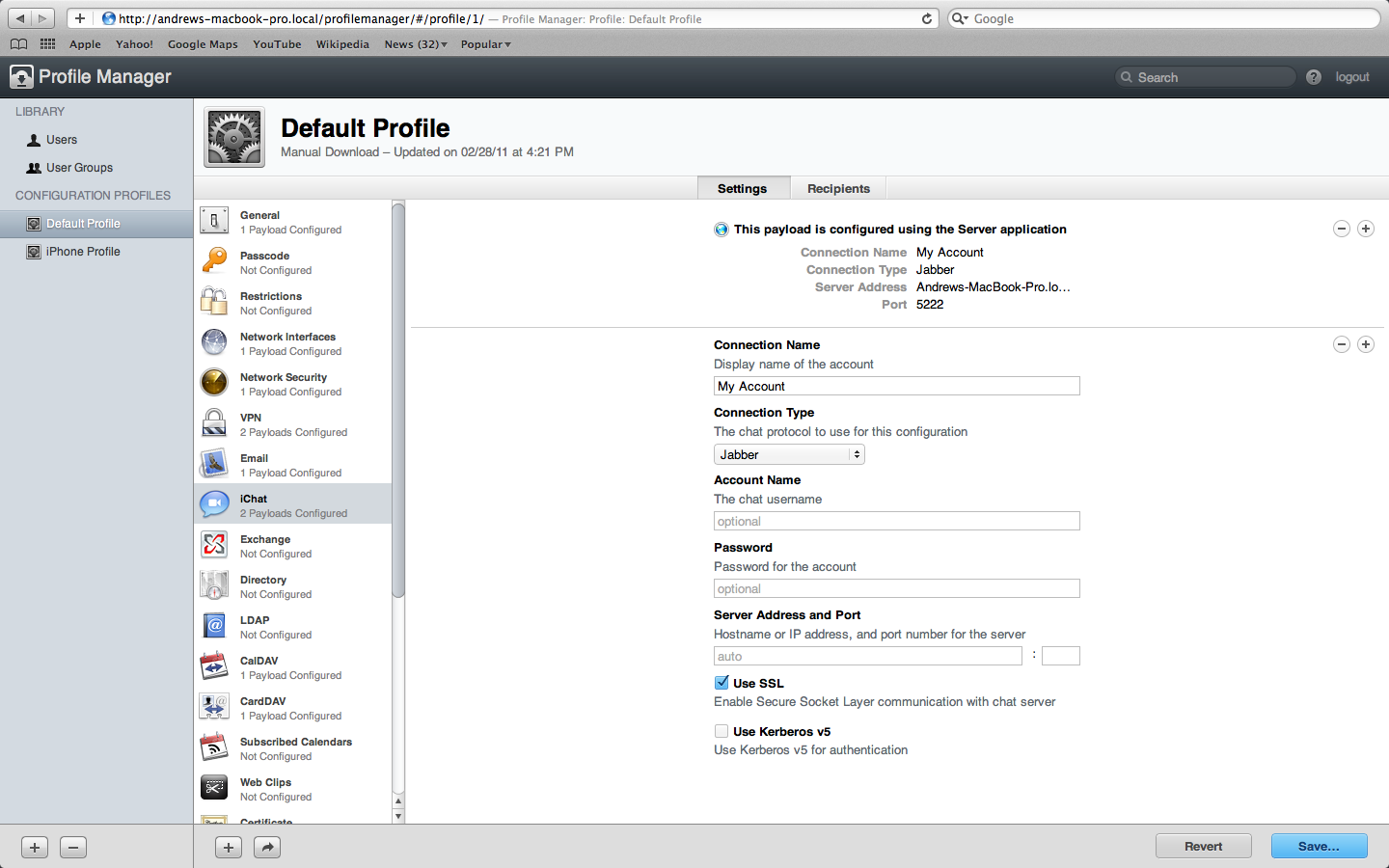
Task: Click the share arrow button
Action: [267, 848]
